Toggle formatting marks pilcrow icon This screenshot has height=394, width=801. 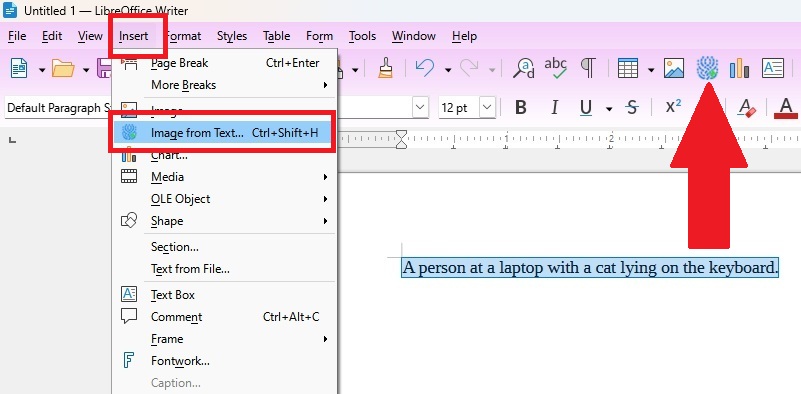point(588,68)
